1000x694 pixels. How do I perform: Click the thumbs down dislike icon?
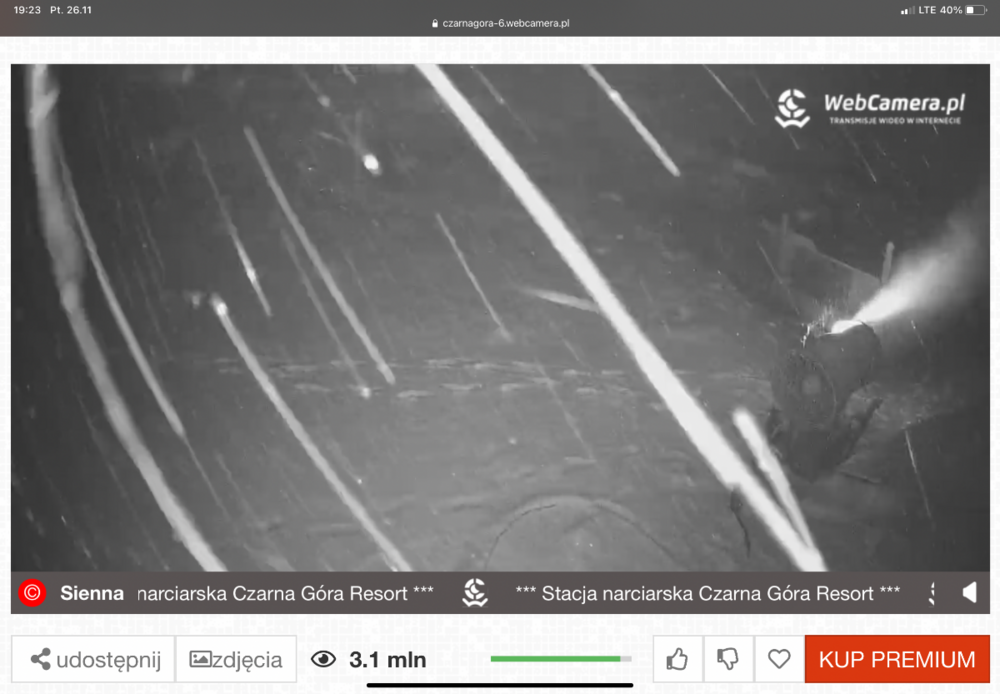[728, 659]
